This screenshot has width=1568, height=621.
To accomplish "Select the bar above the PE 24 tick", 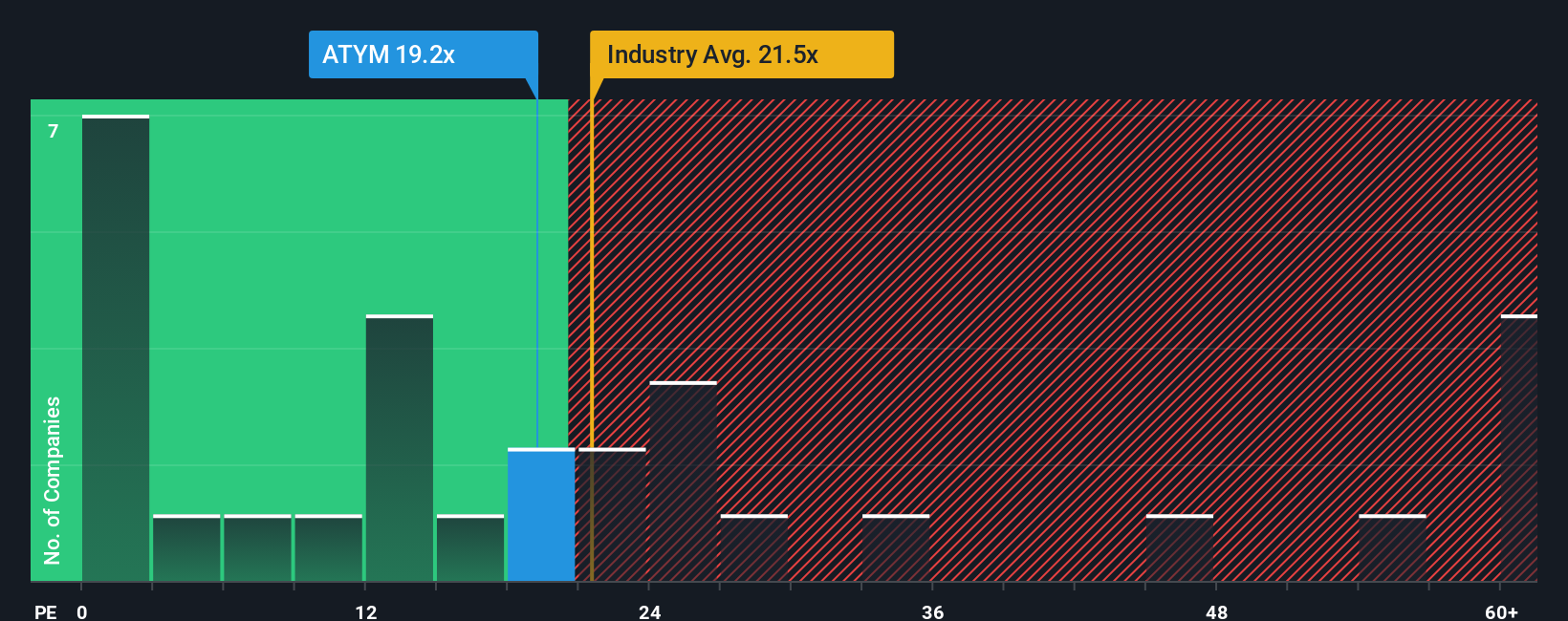I will (x=683, y=481).
